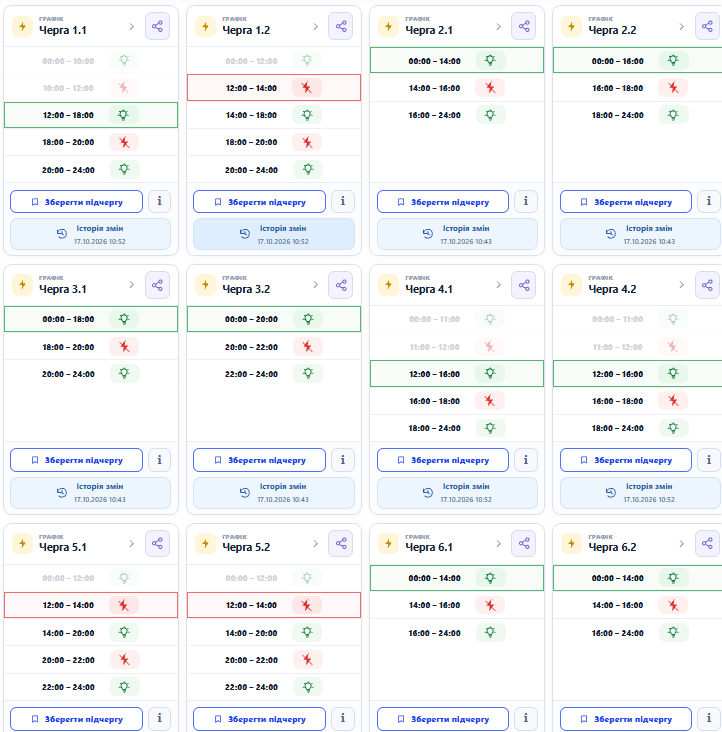722x732 pixels.
Task: Open change history for Черга 2.2
Action: [640, 234]
